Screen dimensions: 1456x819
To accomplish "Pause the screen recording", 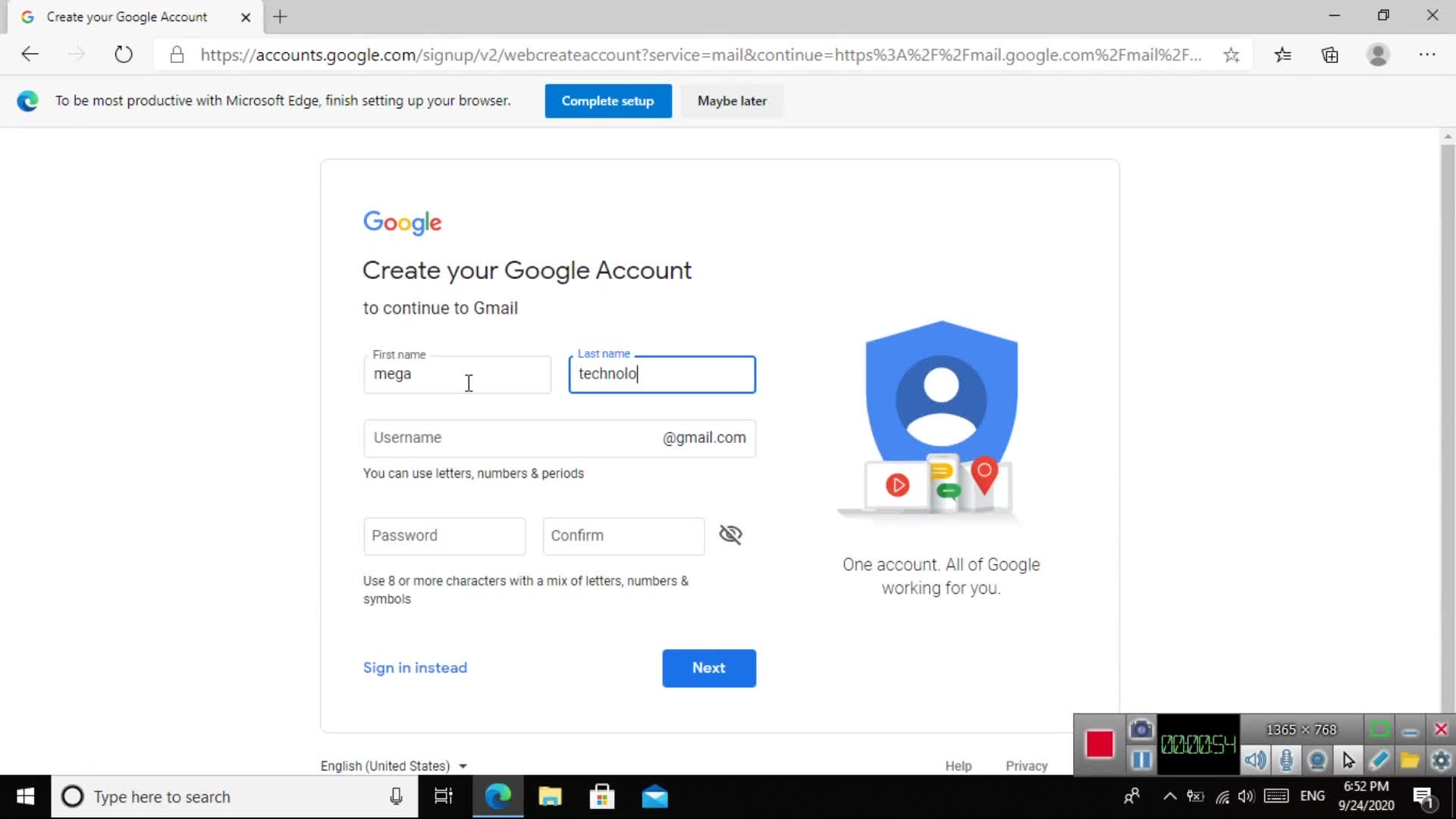I will pos(1141,760).
